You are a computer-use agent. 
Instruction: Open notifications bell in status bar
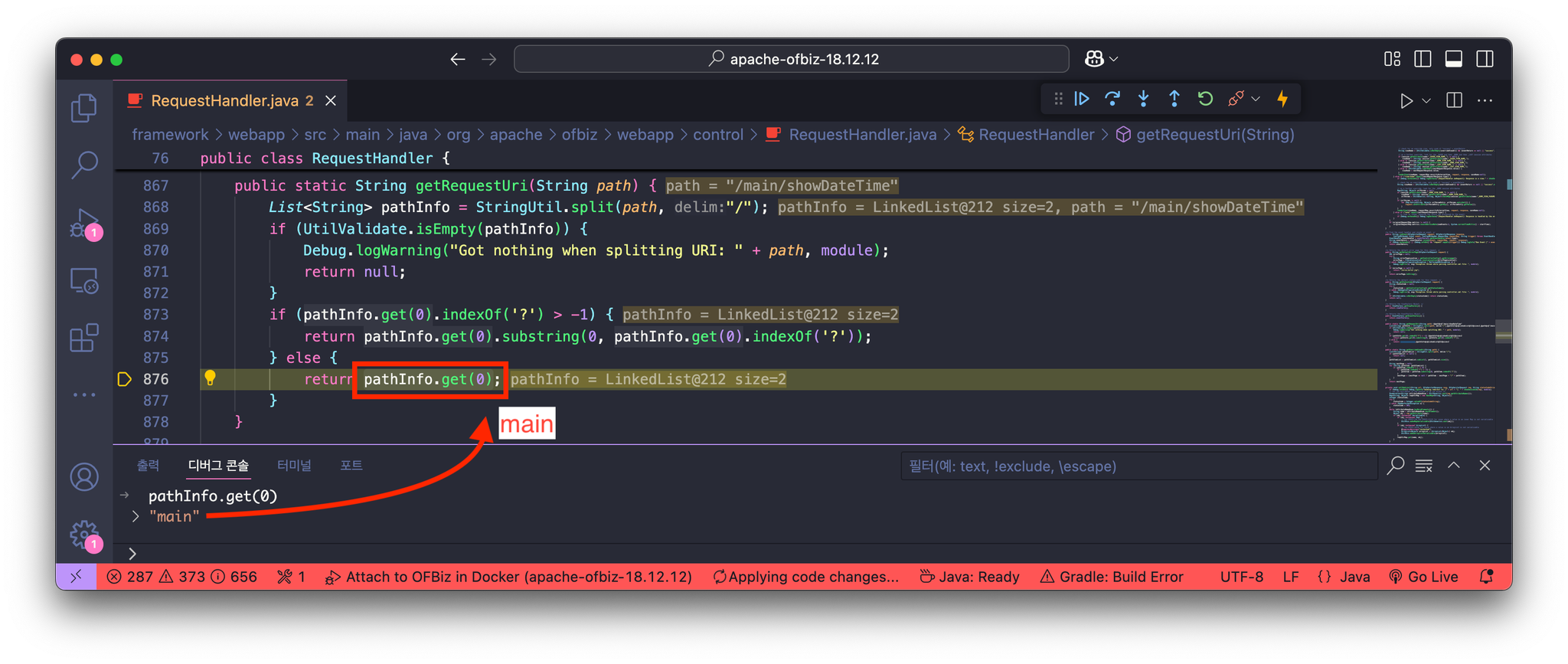(x=1486, y=577)
